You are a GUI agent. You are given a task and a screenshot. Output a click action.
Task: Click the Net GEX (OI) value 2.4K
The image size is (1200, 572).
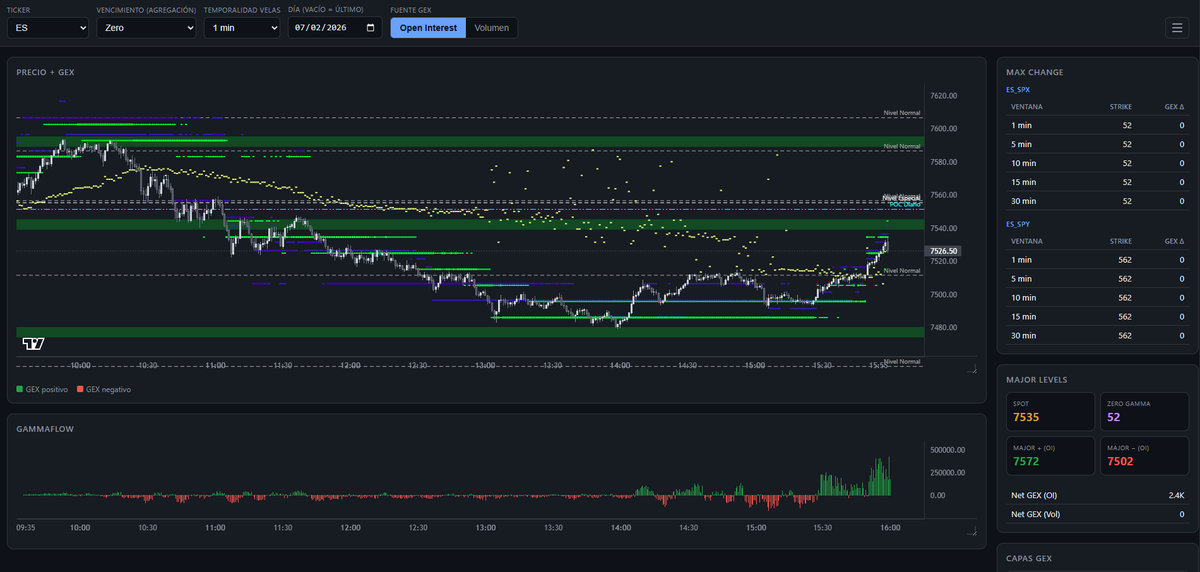1176,495
